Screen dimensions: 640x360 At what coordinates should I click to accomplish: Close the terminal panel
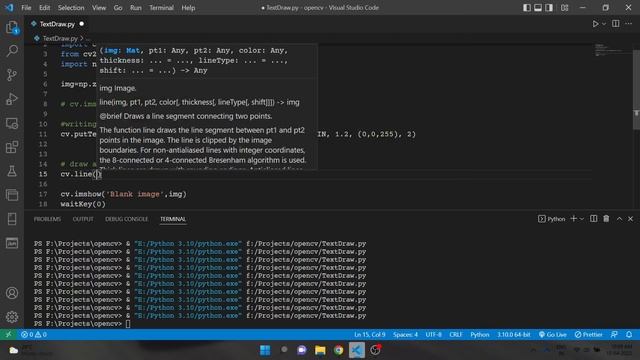coord(631,219)
